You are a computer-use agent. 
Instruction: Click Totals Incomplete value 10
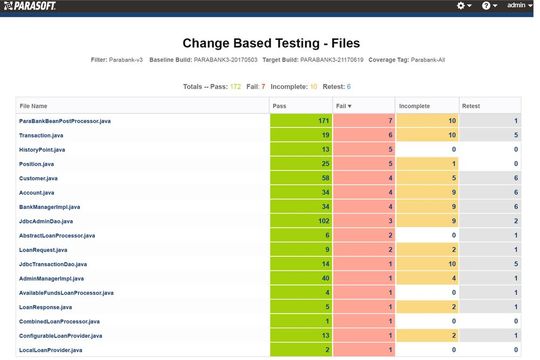pyautogui.click(x=313, y=86)
